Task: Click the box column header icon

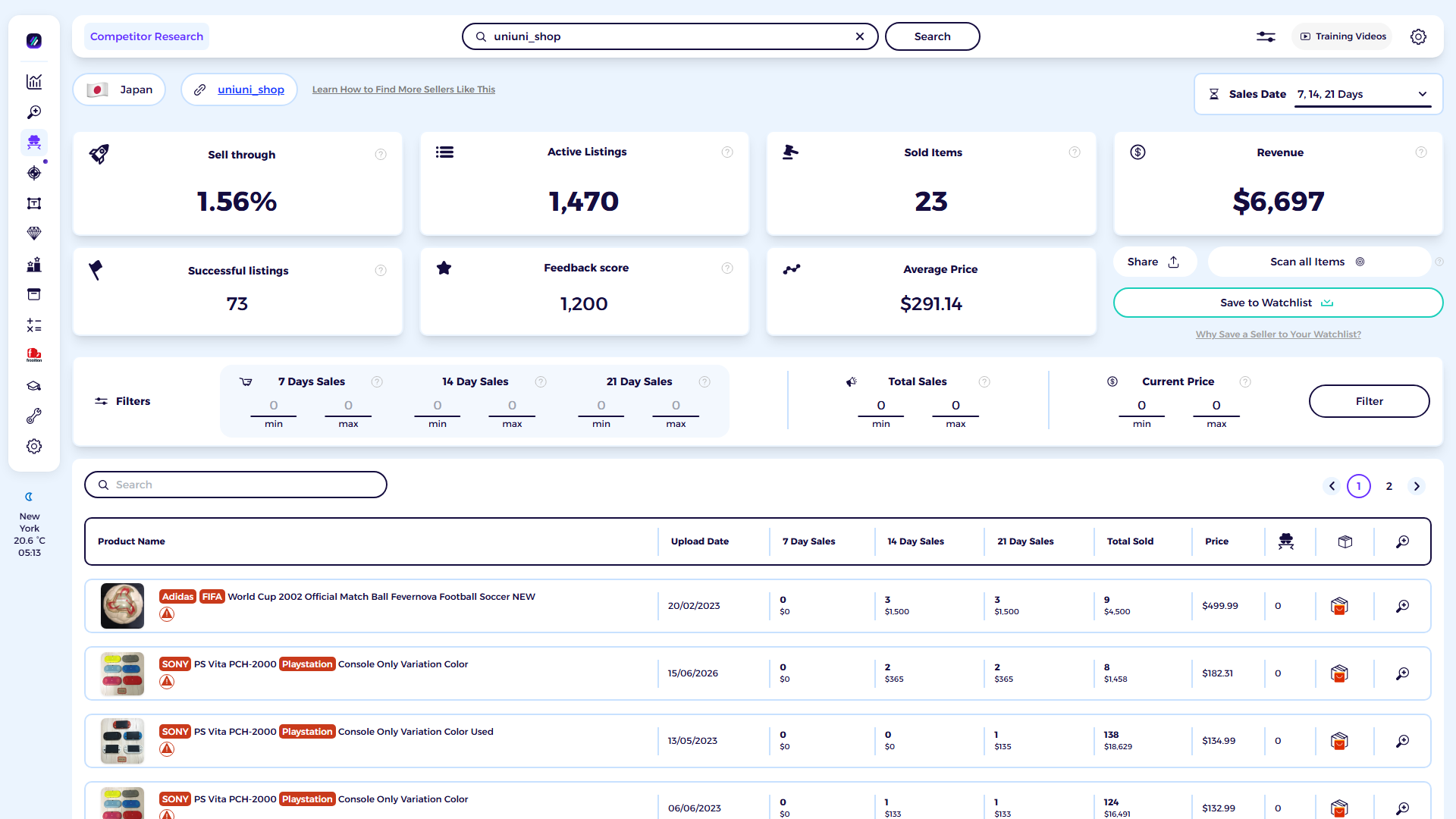Action: (1345, 541)
